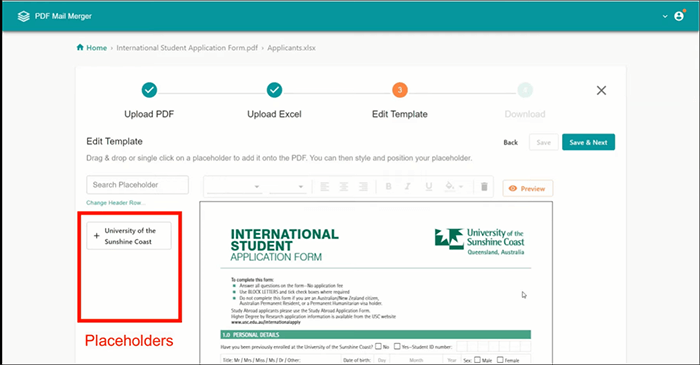The width and height of the screenshot is (700, 365).
Task: Toggle underline formatting
Action: pos(429,187)
